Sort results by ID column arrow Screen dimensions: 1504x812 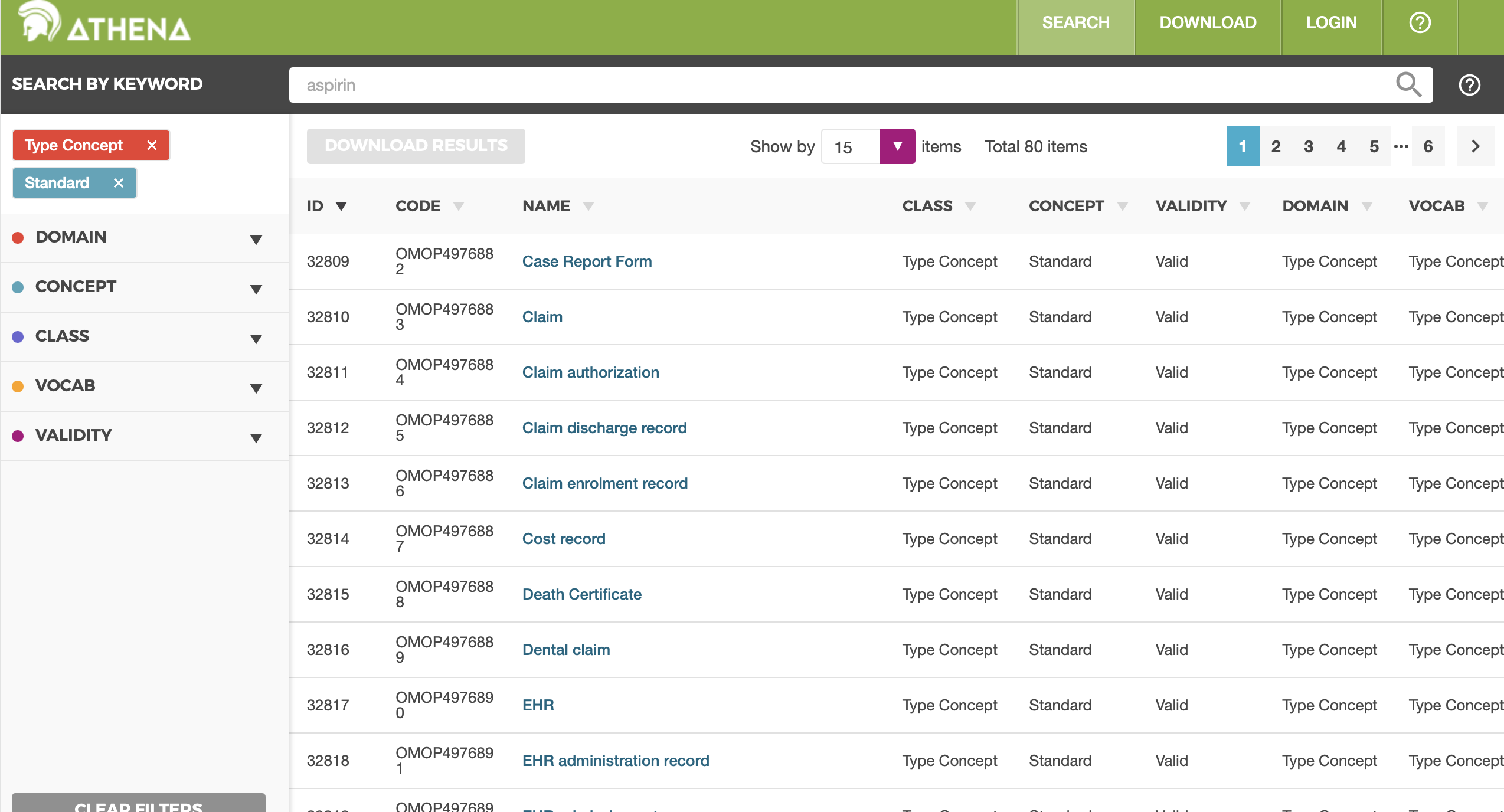pos(341,206)
